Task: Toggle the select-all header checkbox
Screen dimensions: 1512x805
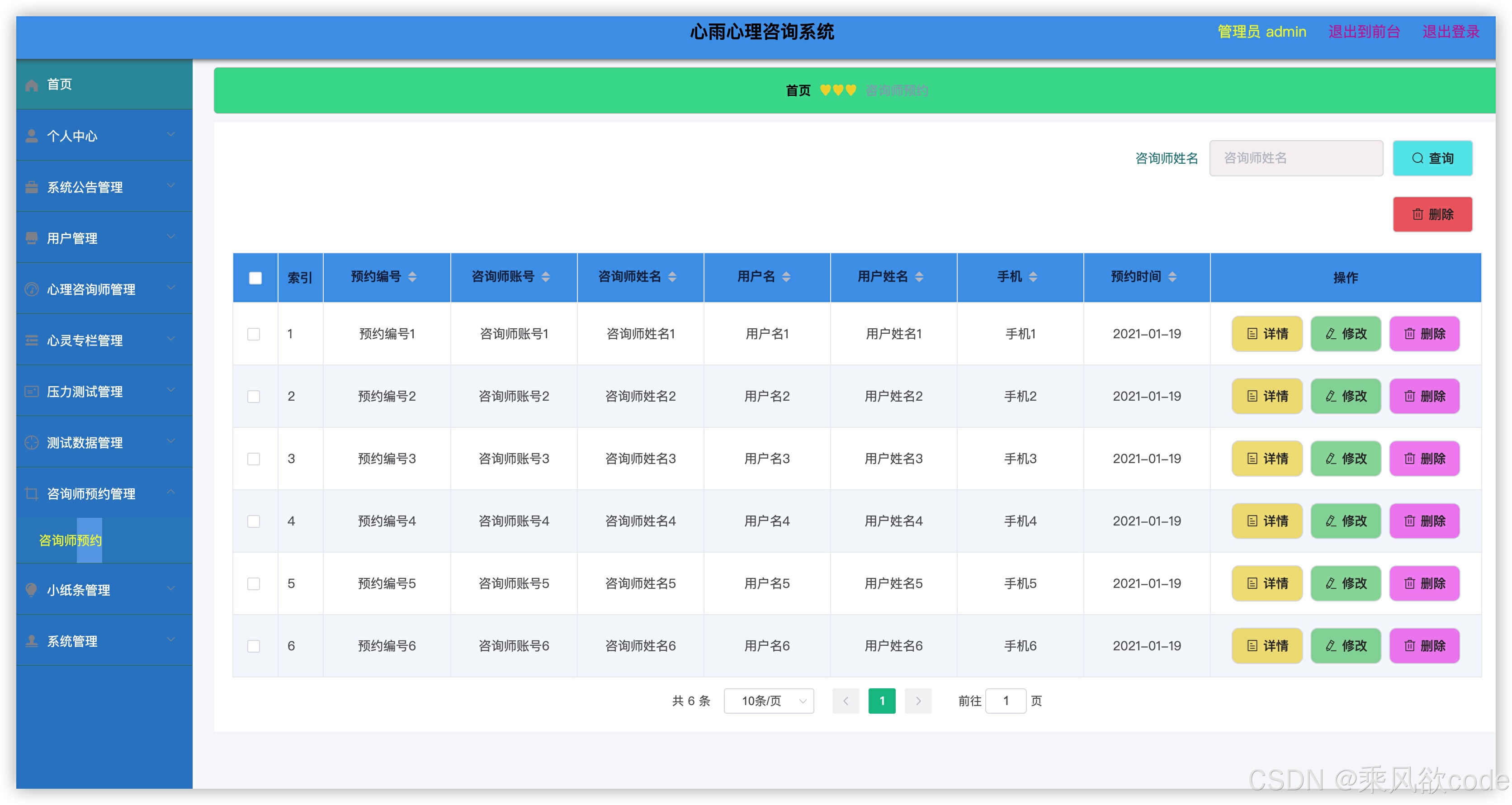Action: [255, 278]
